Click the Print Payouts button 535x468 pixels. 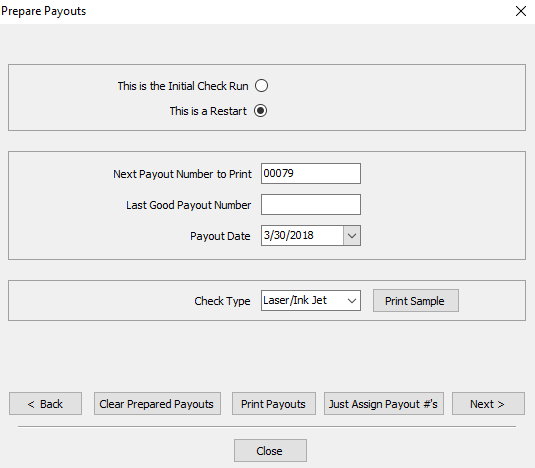point(274,404)
